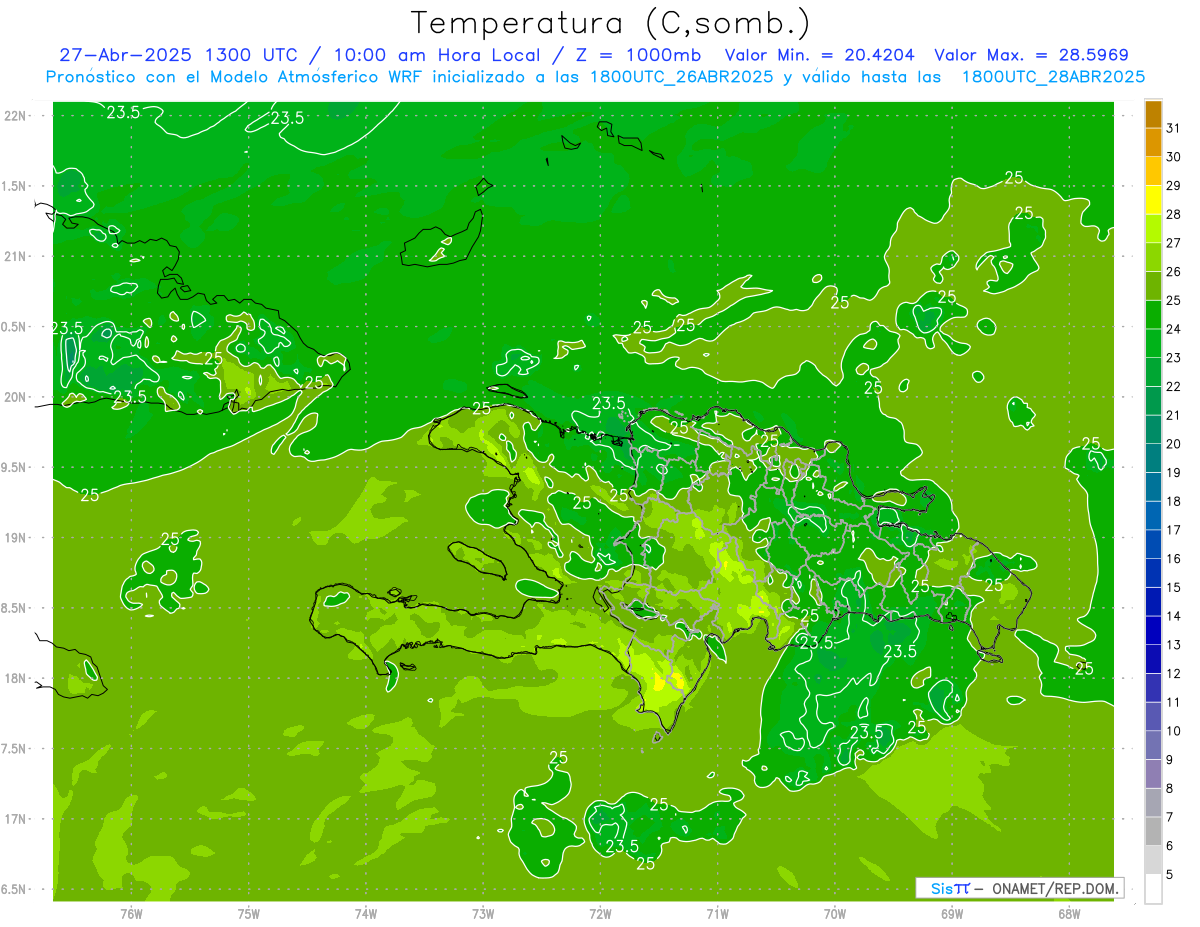Click the '76W' longitude axis label

[x=131, y=912]
